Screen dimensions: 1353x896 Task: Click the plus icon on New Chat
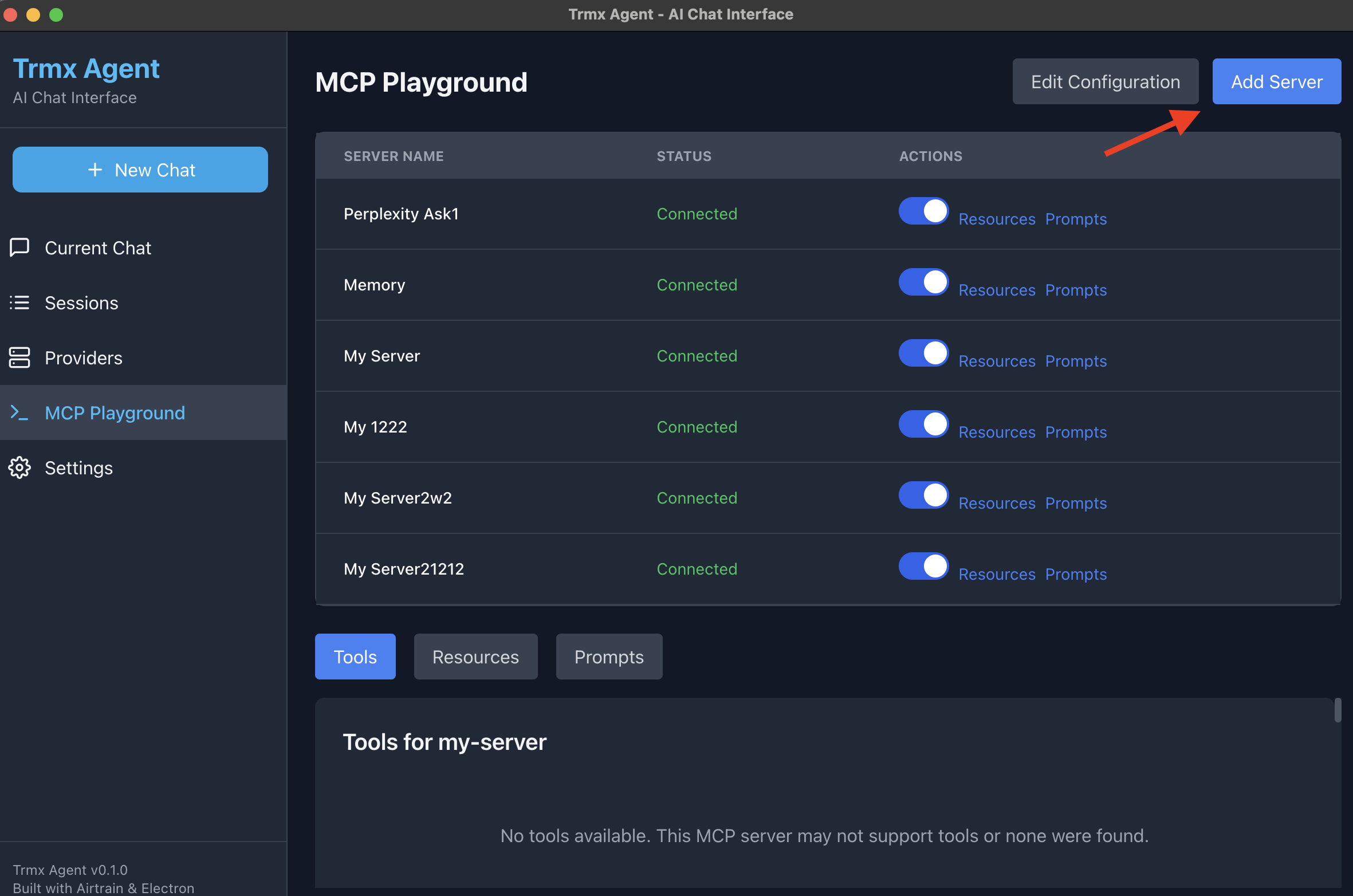tap(95, 169)
